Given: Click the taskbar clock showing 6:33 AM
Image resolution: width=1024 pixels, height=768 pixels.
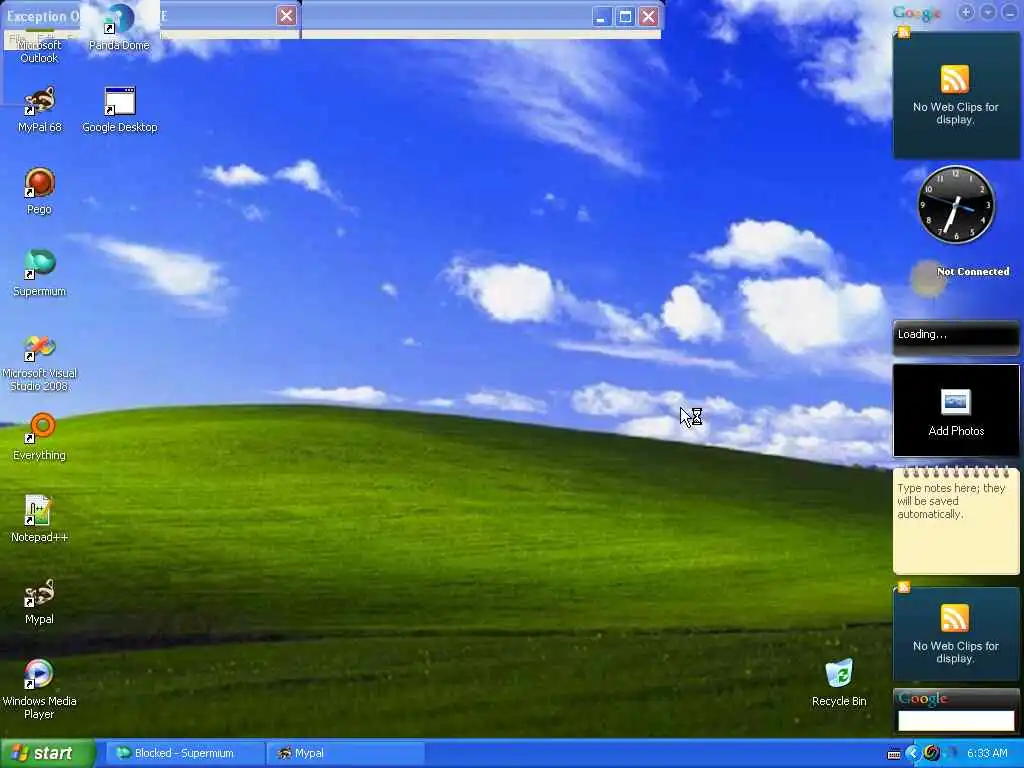Looking at the screenshot, I should click(x=987, y=754).
